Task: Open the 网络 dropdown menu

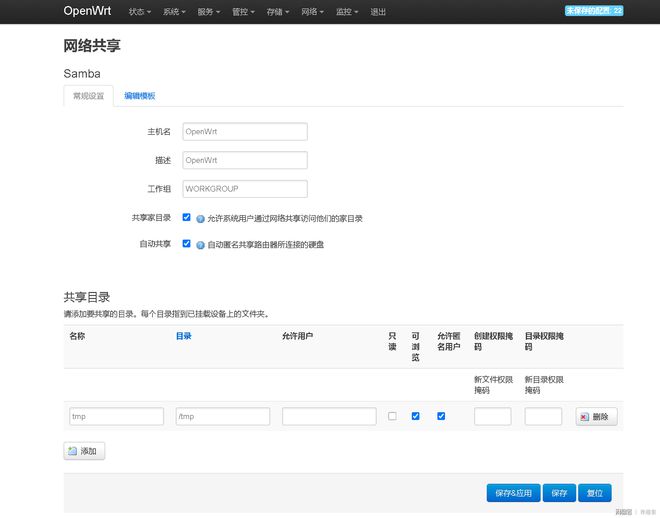Action: click(312, 12)
